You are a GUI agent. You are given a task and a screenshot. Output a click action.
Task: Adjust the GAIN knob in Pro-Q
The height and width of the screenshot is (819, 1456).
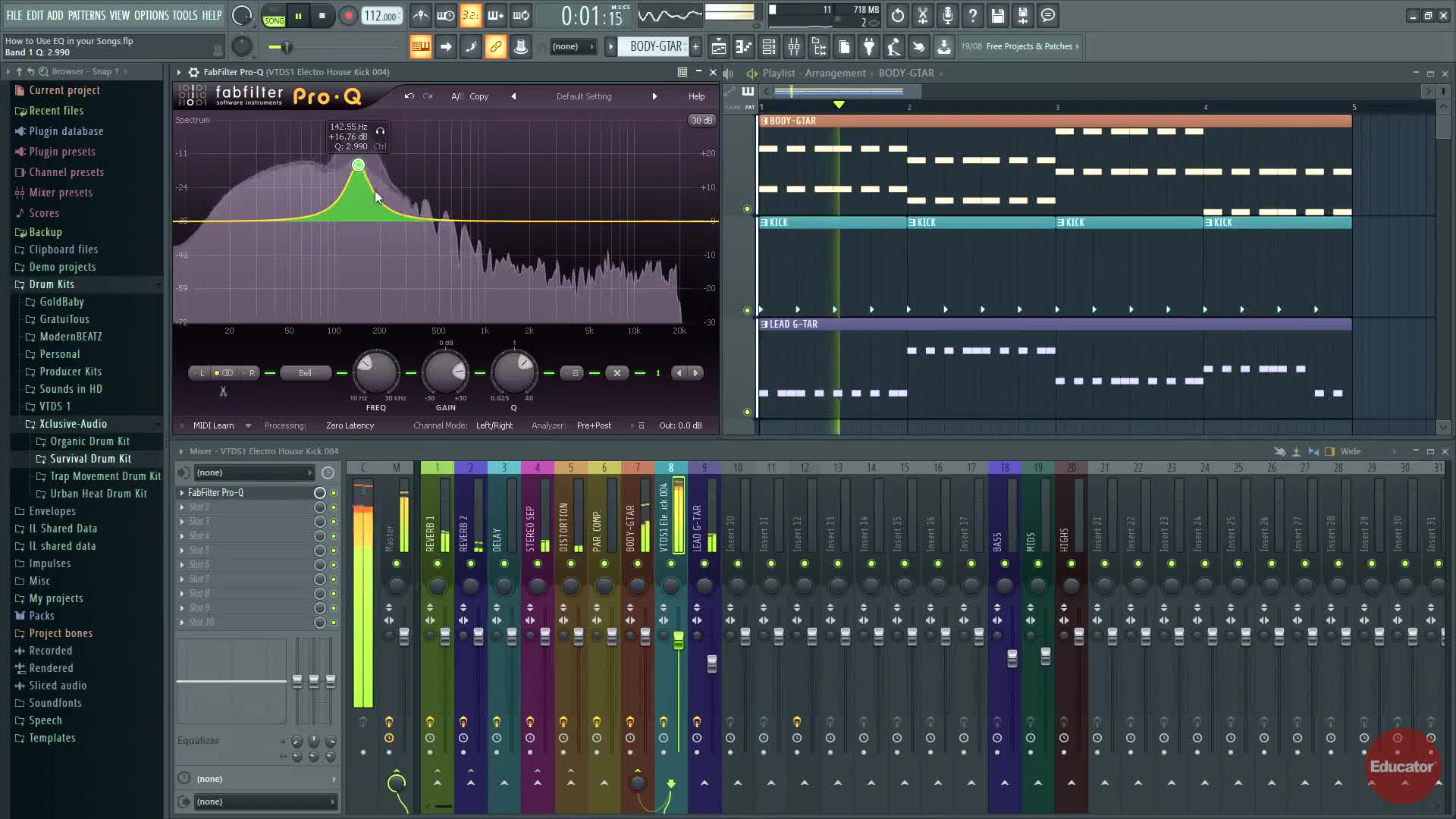pos(446,372)
